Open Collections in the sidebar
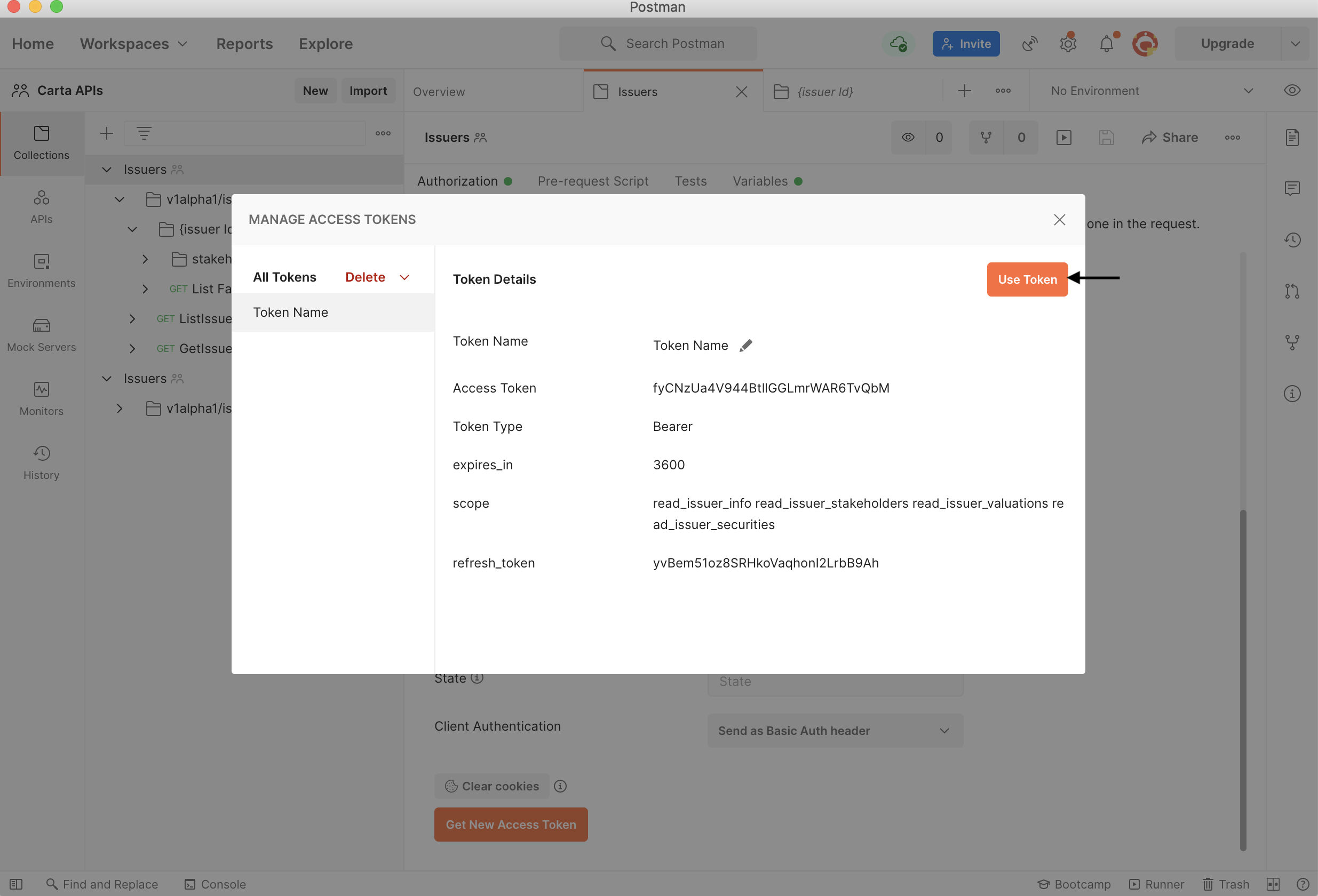1318x896 pixels. pos(42,143)
